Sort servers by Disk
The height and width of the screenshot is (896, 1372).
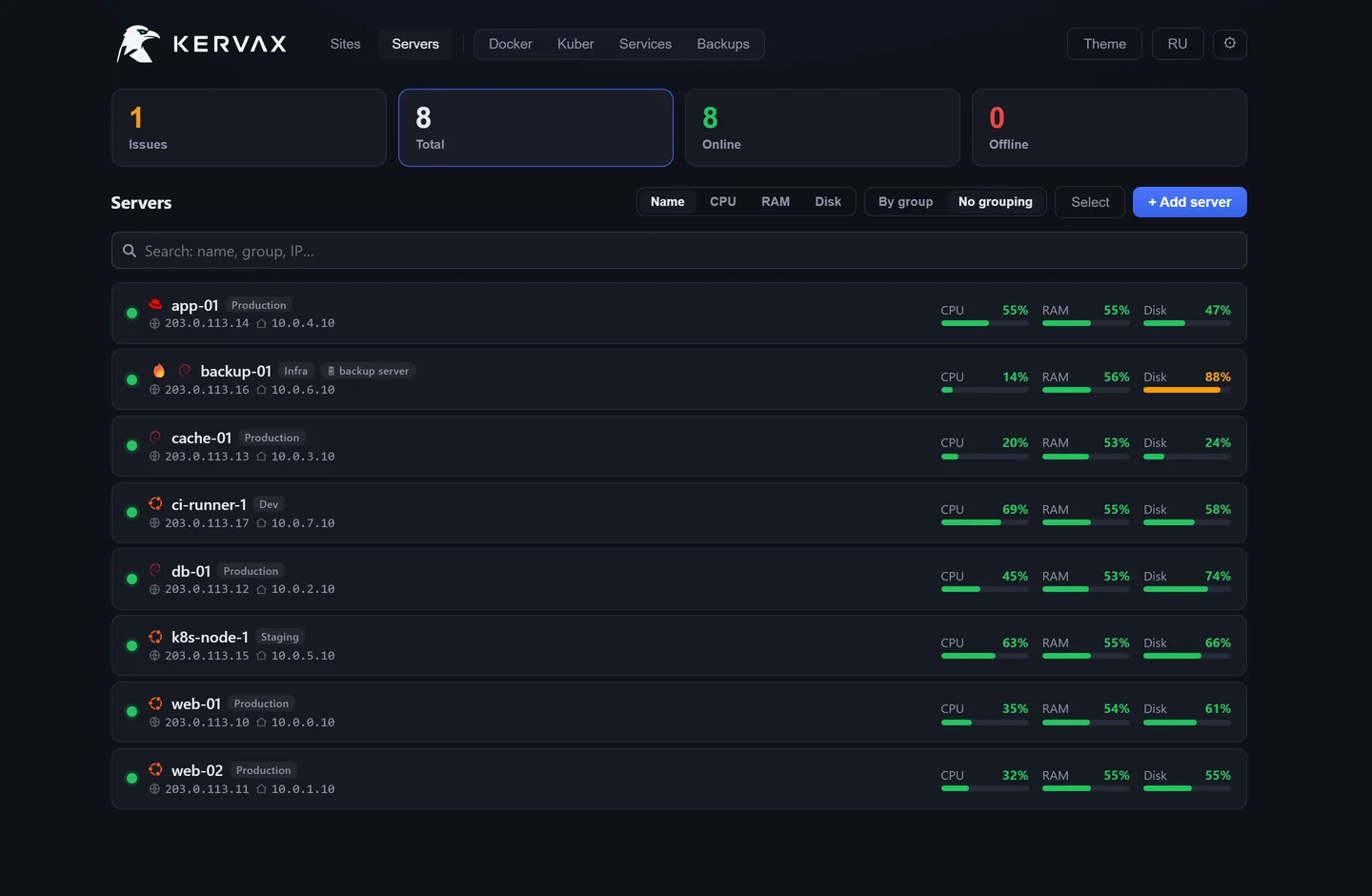(x=828, y=202)
